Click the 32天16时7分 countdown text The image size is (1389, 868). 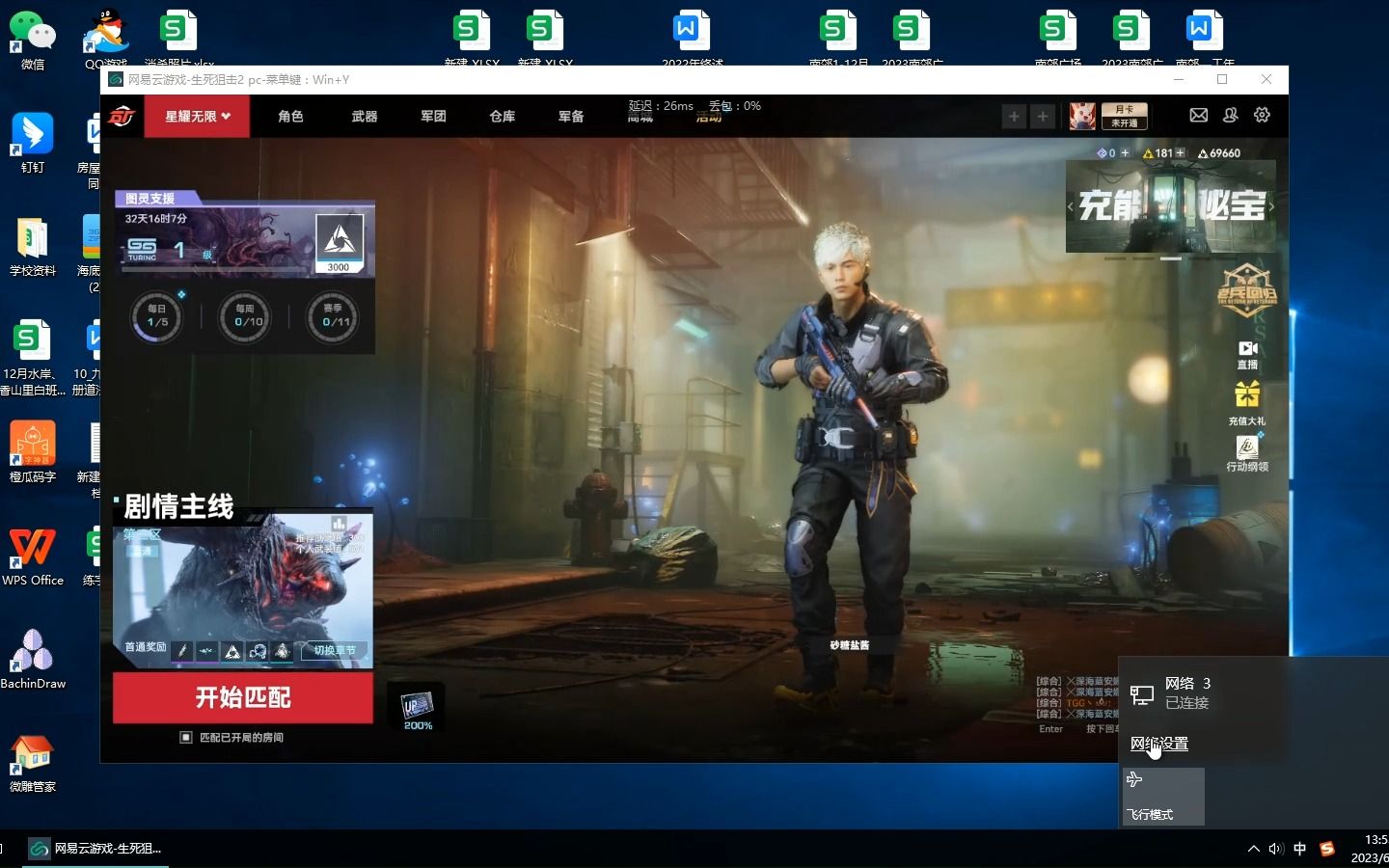(155, 219)
